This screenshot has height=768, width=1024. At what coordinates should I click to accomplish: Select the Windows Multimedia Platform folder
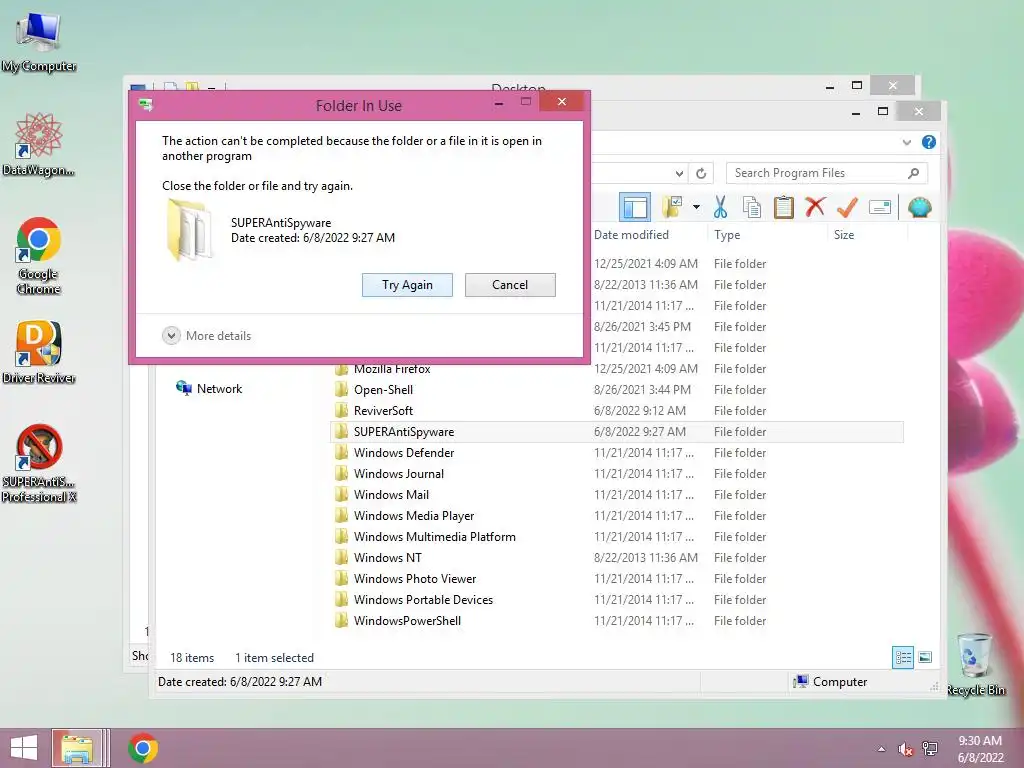pyautogui.click(x=434, y=537)
